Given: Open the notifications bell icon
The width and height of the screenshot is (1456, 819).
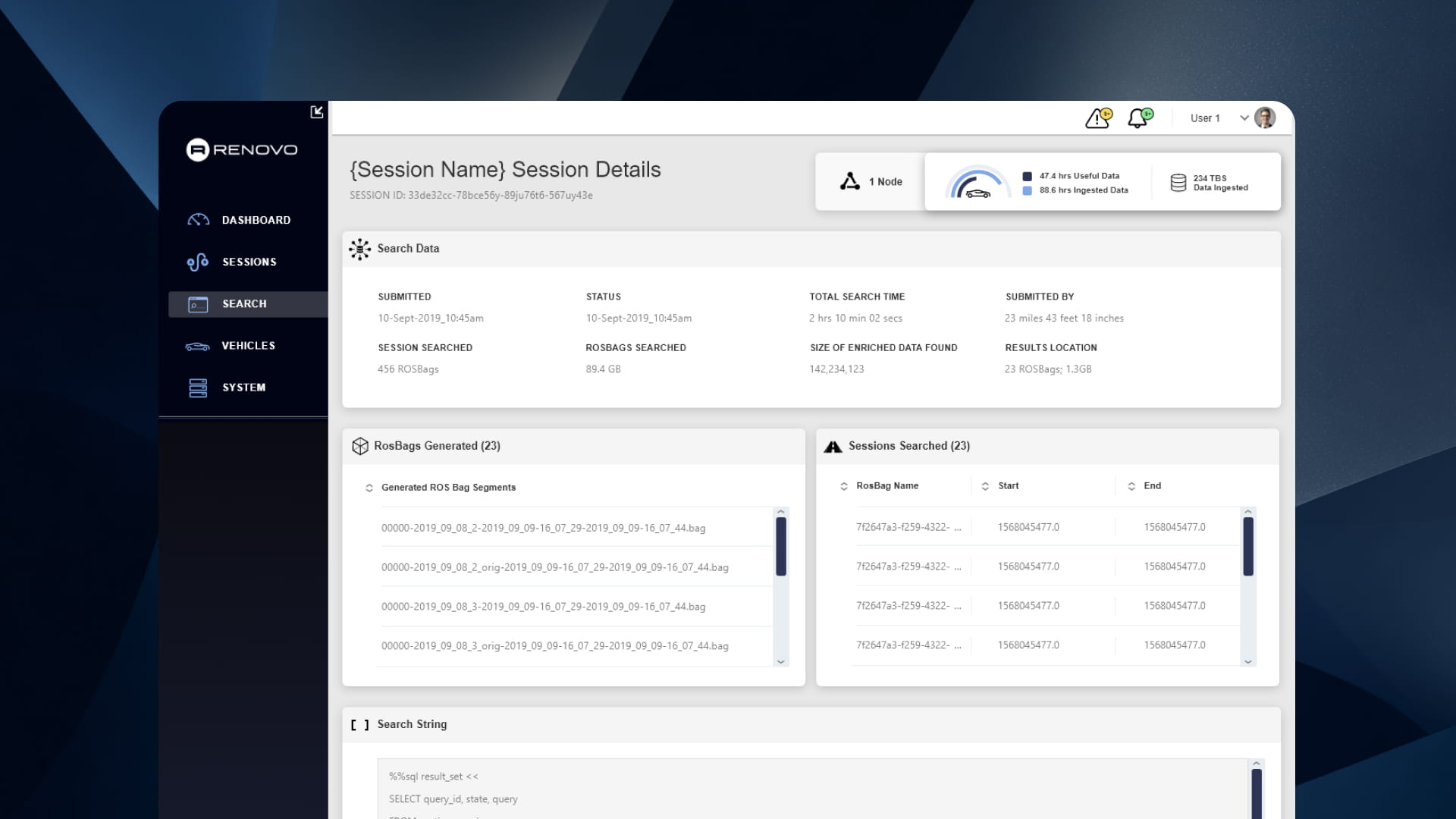Looking at the screenshot, I should tap(1137, 118).
